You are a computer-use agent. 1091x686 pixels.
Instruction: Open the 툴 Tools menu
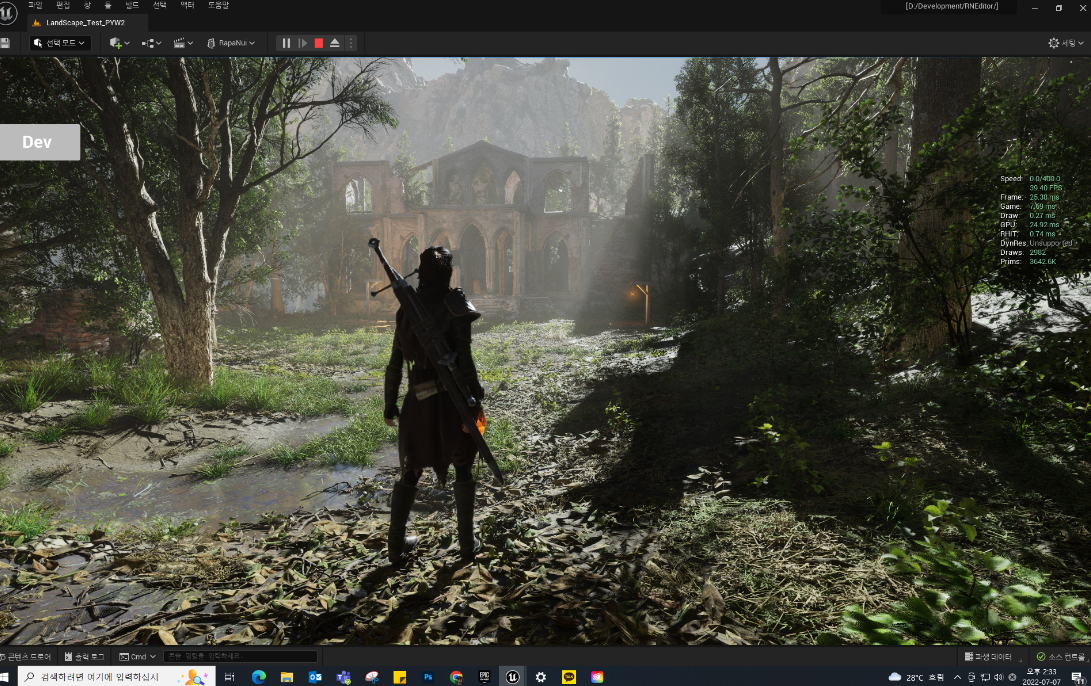tap(108, 5)
